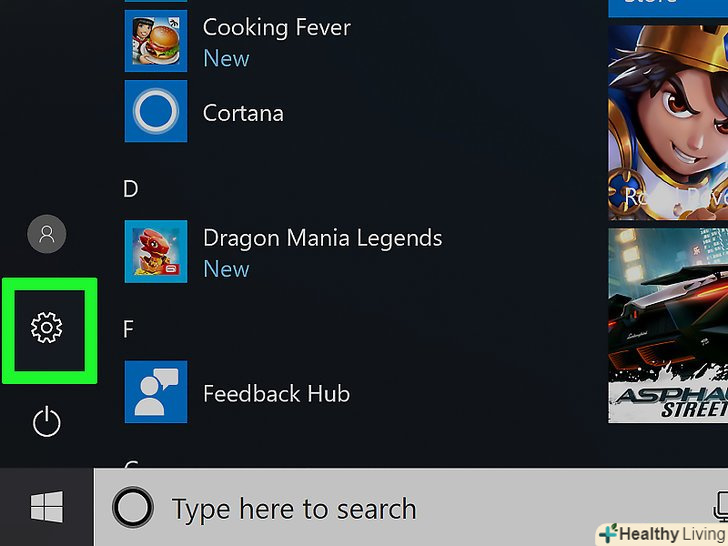Open the Feedback Hub icon

pyautogui.click(x=156, y=392)
